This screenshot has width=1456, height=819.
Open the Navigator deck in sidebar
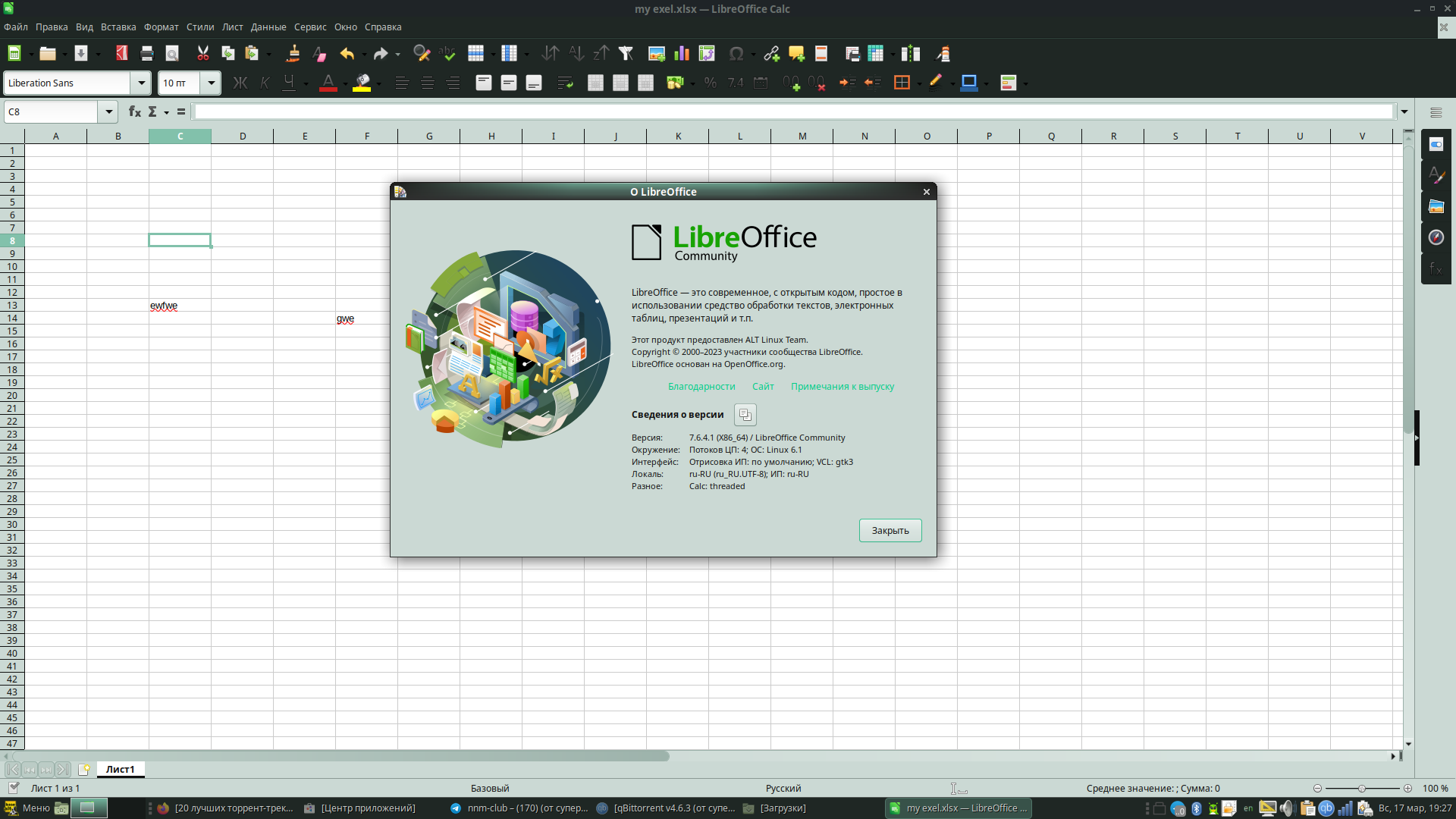click(x=1436, y=237)
